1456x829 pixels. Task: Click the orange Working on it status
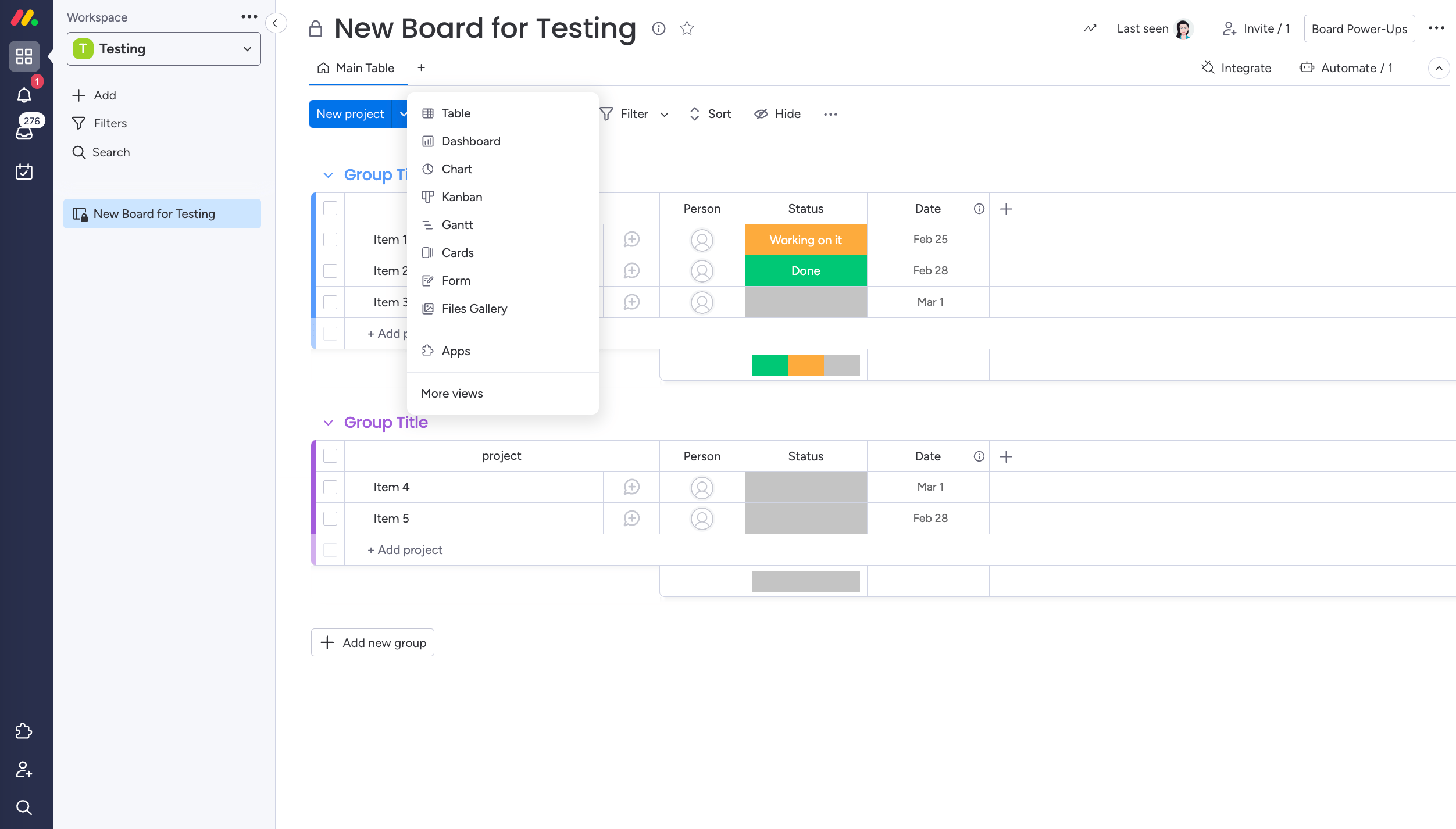805,240
